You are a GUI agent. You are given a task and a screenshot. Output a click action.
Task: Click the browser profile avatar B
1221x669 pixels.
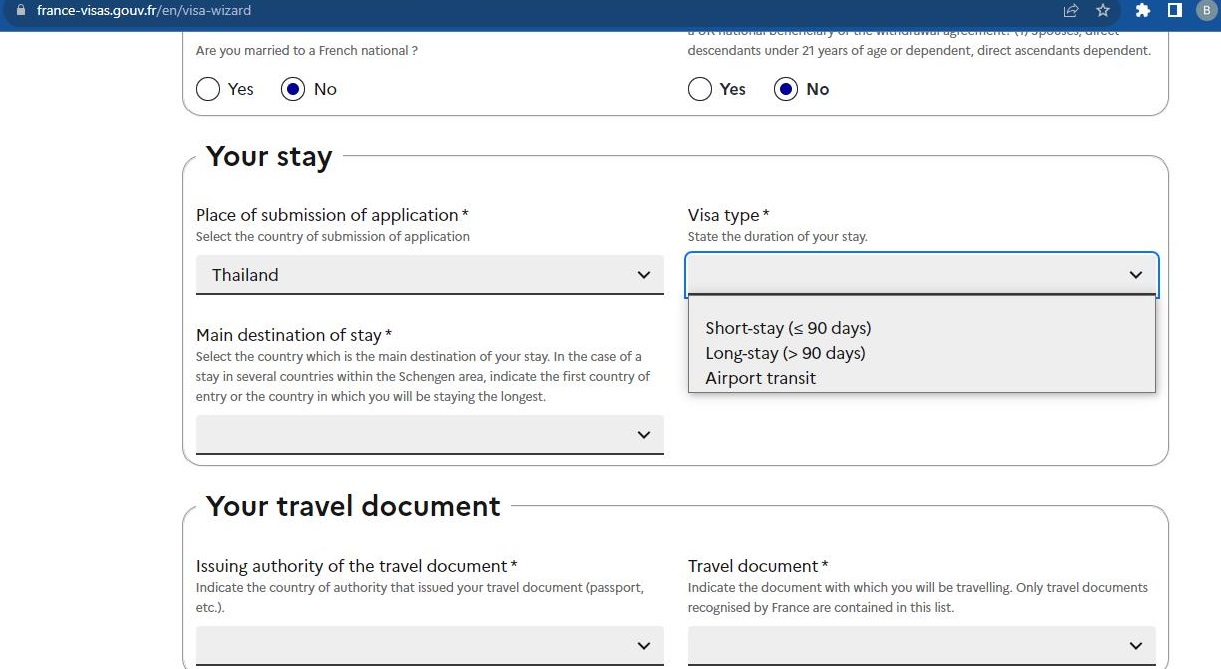point(1205,11)
